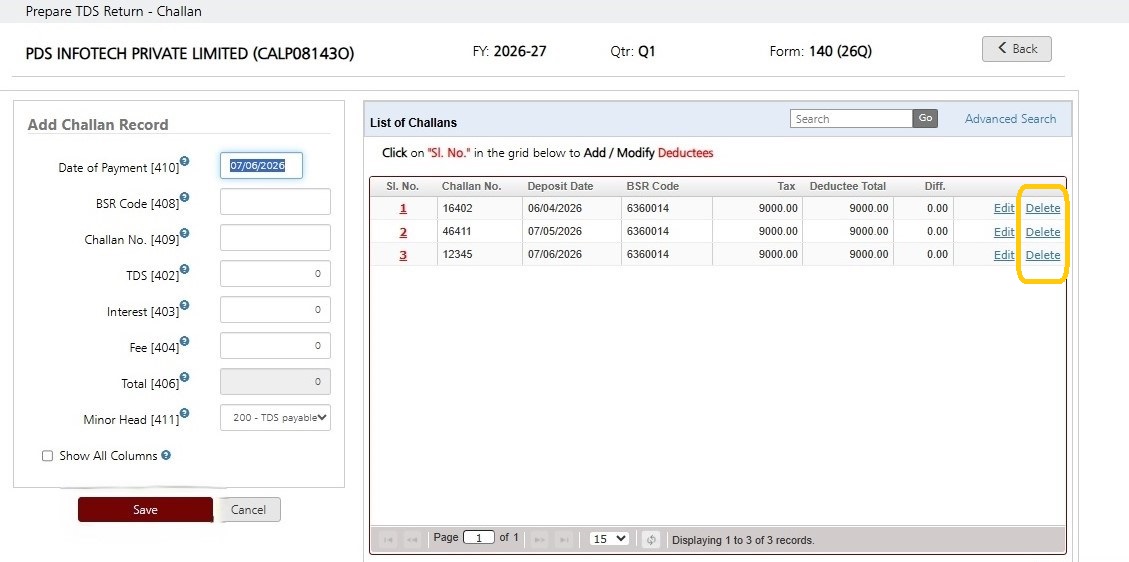Open Advanced Search link
The width and height of the screenshot is (1129, 562).
(x=1010, y=119)
